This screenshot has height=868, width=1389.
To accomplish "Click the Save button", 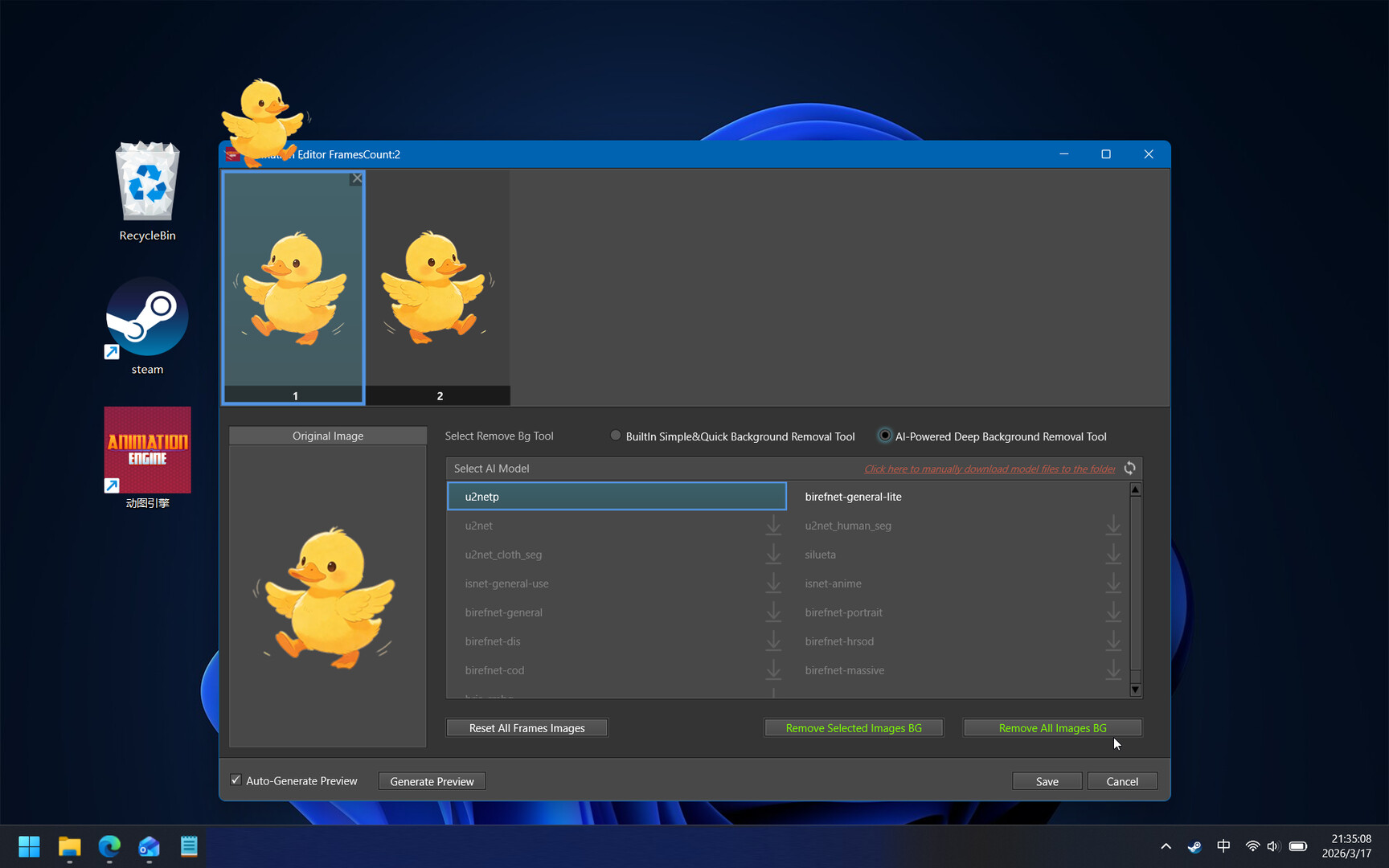I will [1047, 780].
